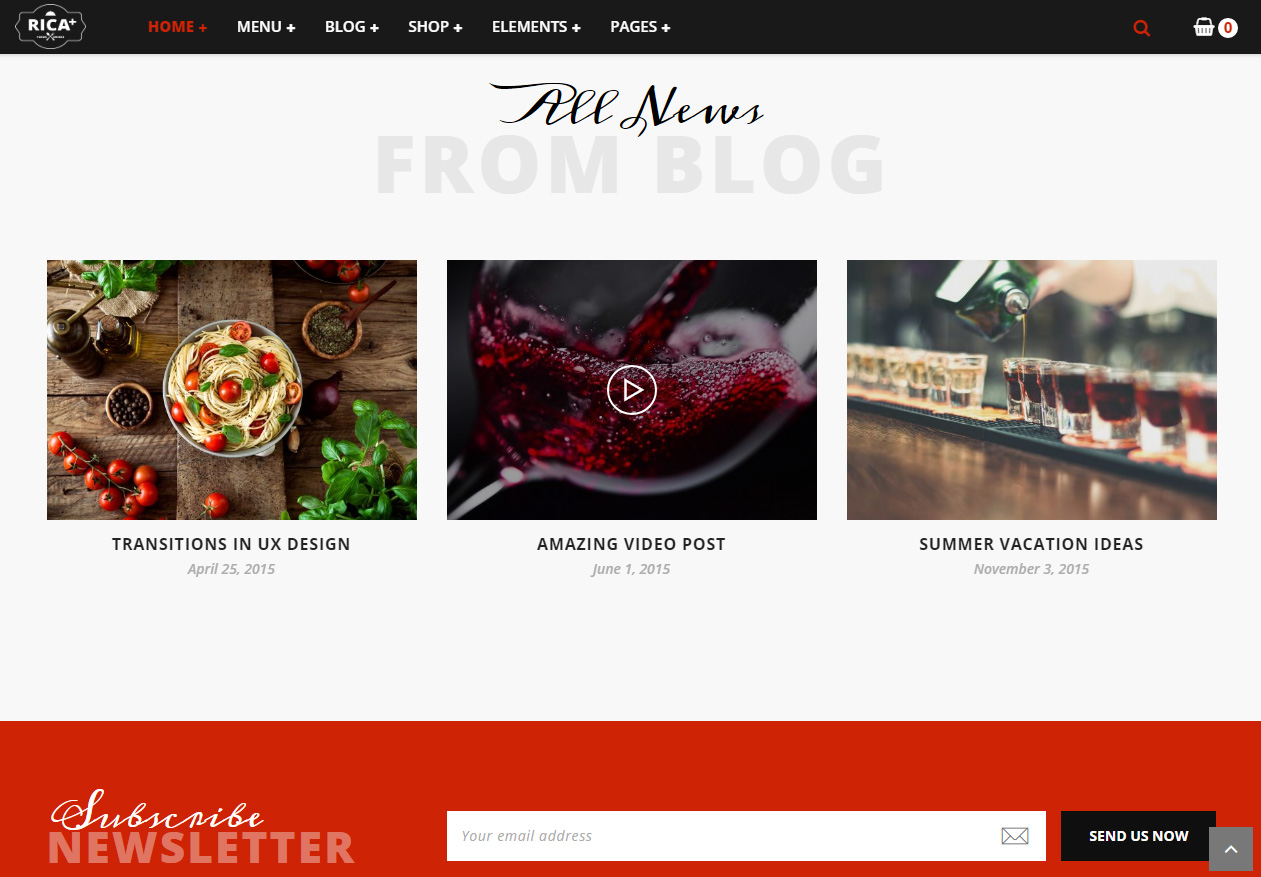Open the Summer Vacation Ideas post title
This screenshot has width=1261, height=877.
pyautogui.click(x=1031, y=544)
